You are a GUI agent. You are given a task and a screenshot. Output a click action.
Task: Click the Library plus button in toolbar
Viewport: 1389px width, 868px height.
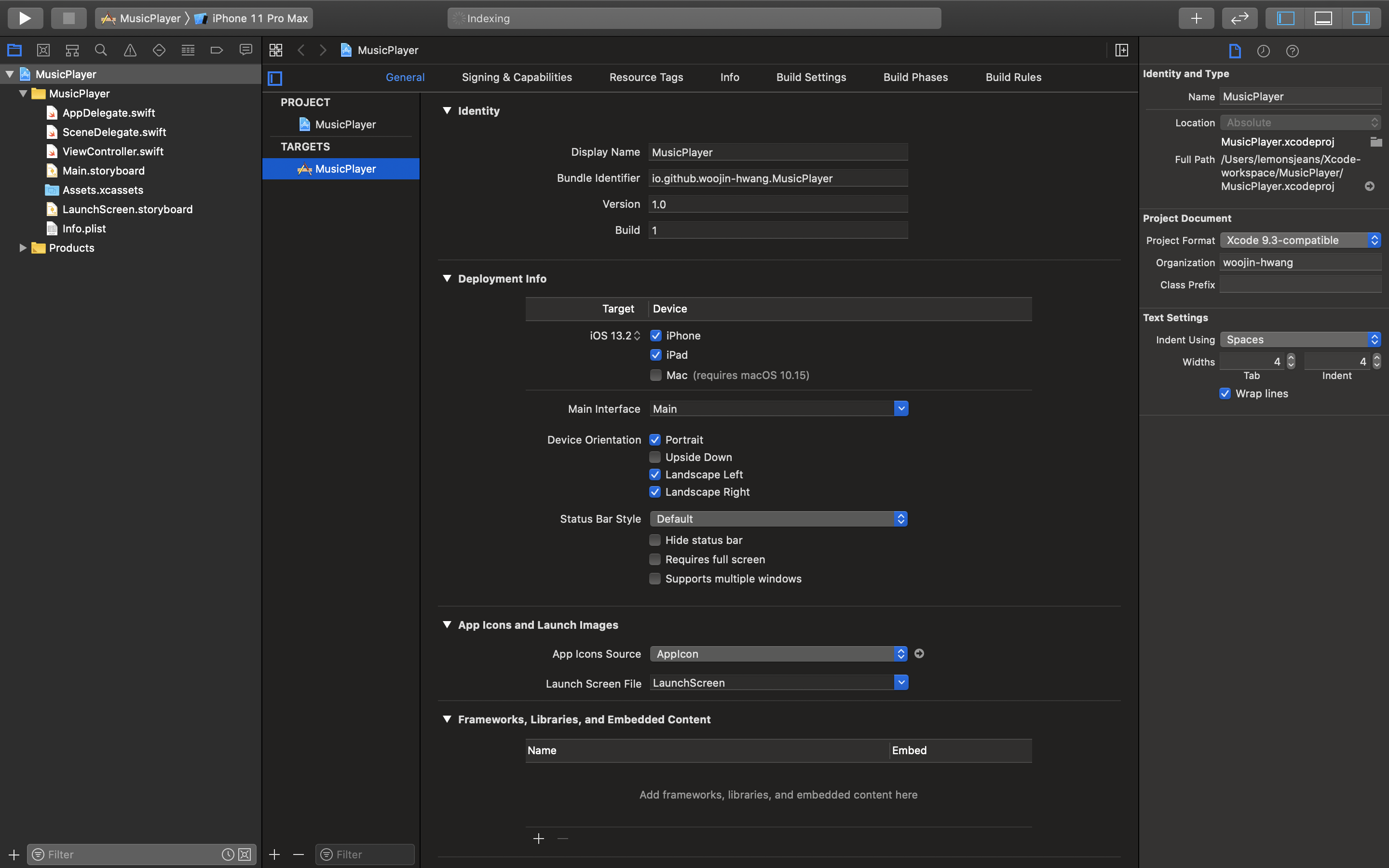[1196, 18]
